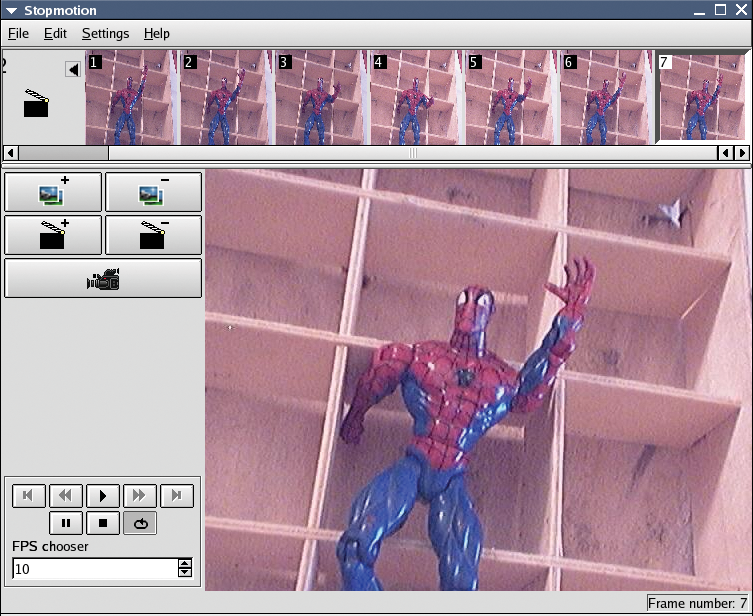The image size is (753, 616).
Task: Open the Edit menu
Action: tap(55, 34)
